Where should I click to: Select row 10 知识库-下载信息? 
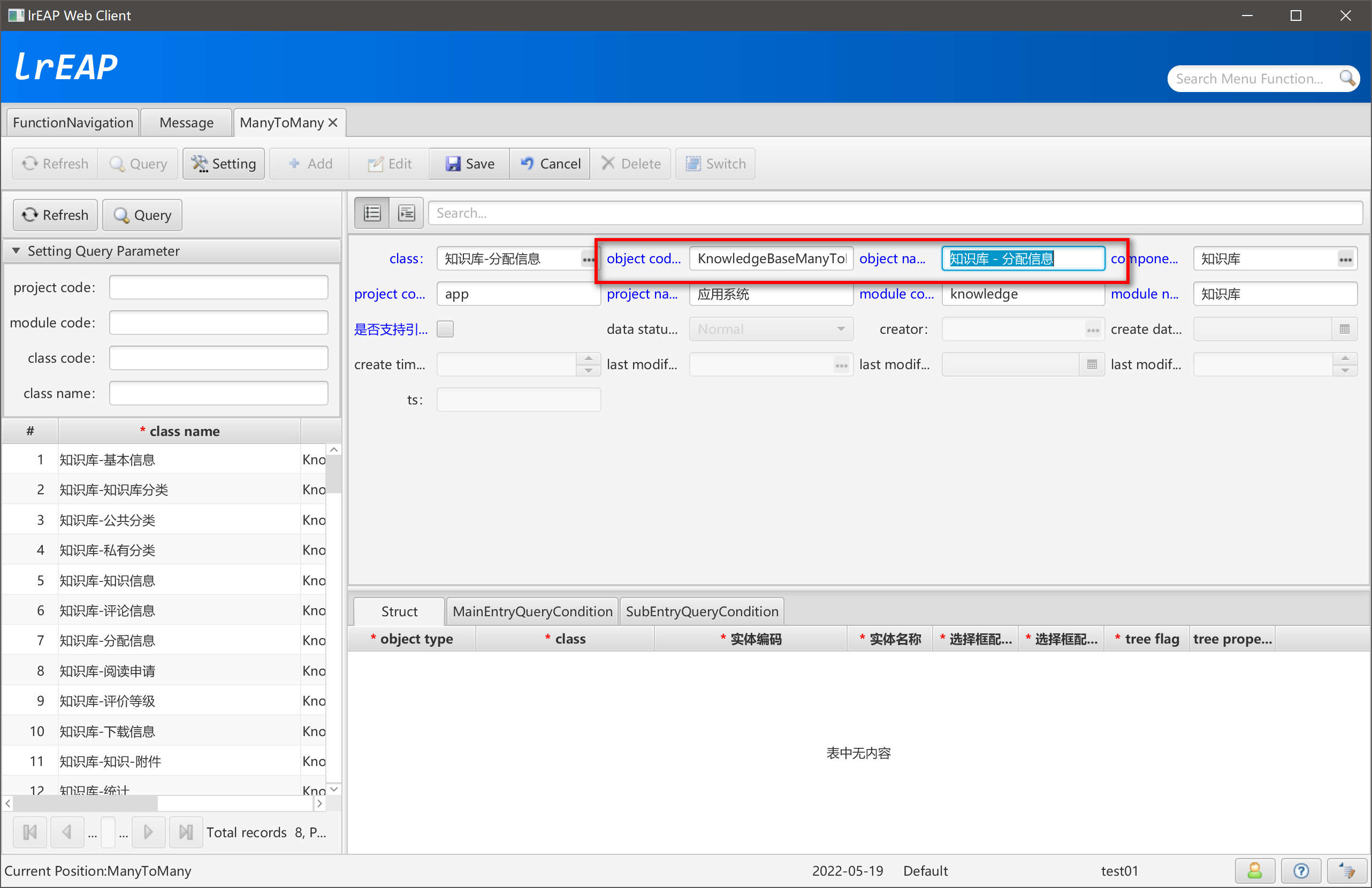point(164,731)
